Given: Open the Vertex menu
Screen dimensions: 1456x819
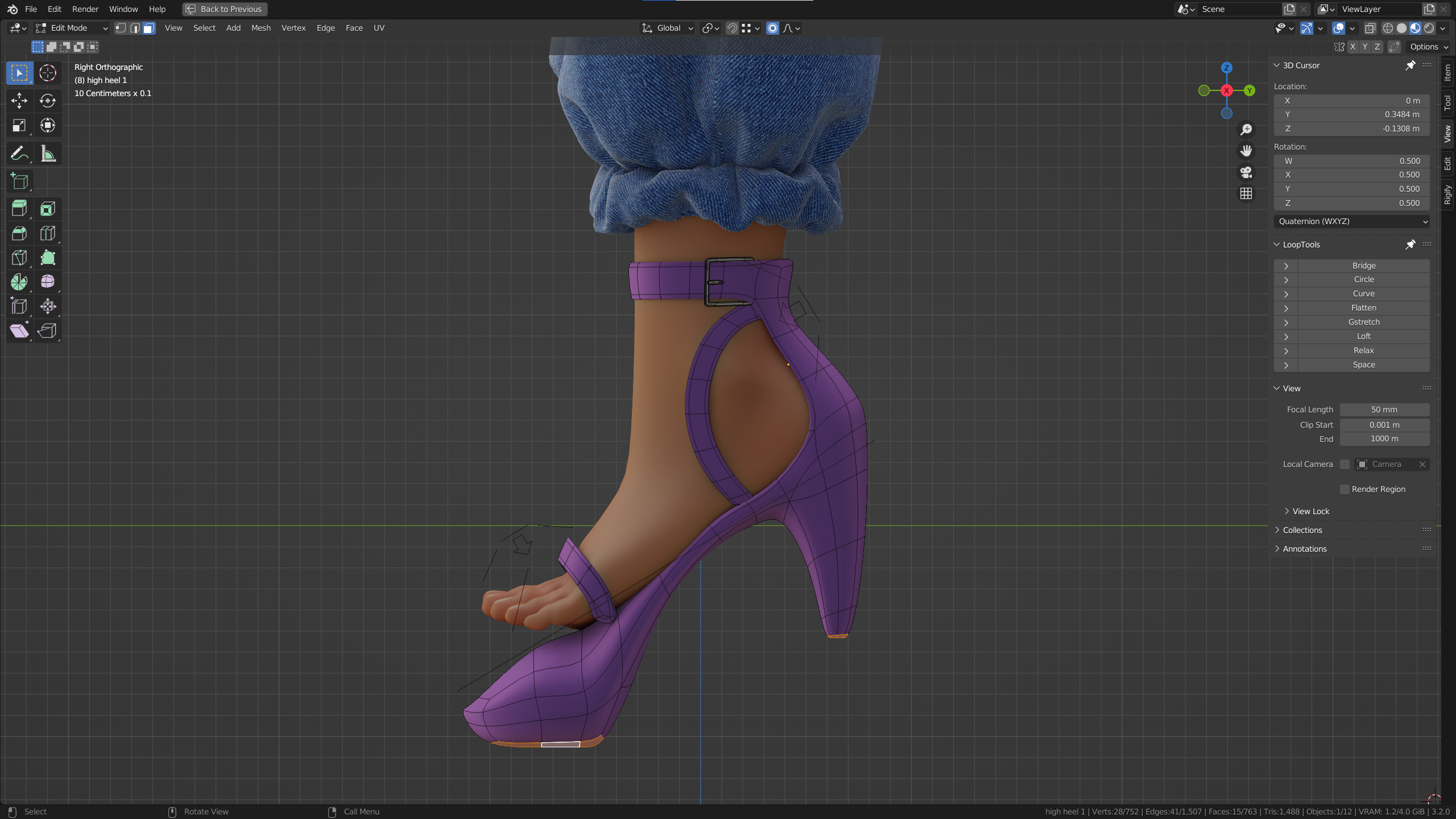Looking at the screenshot, I should [x=293, y=28].
